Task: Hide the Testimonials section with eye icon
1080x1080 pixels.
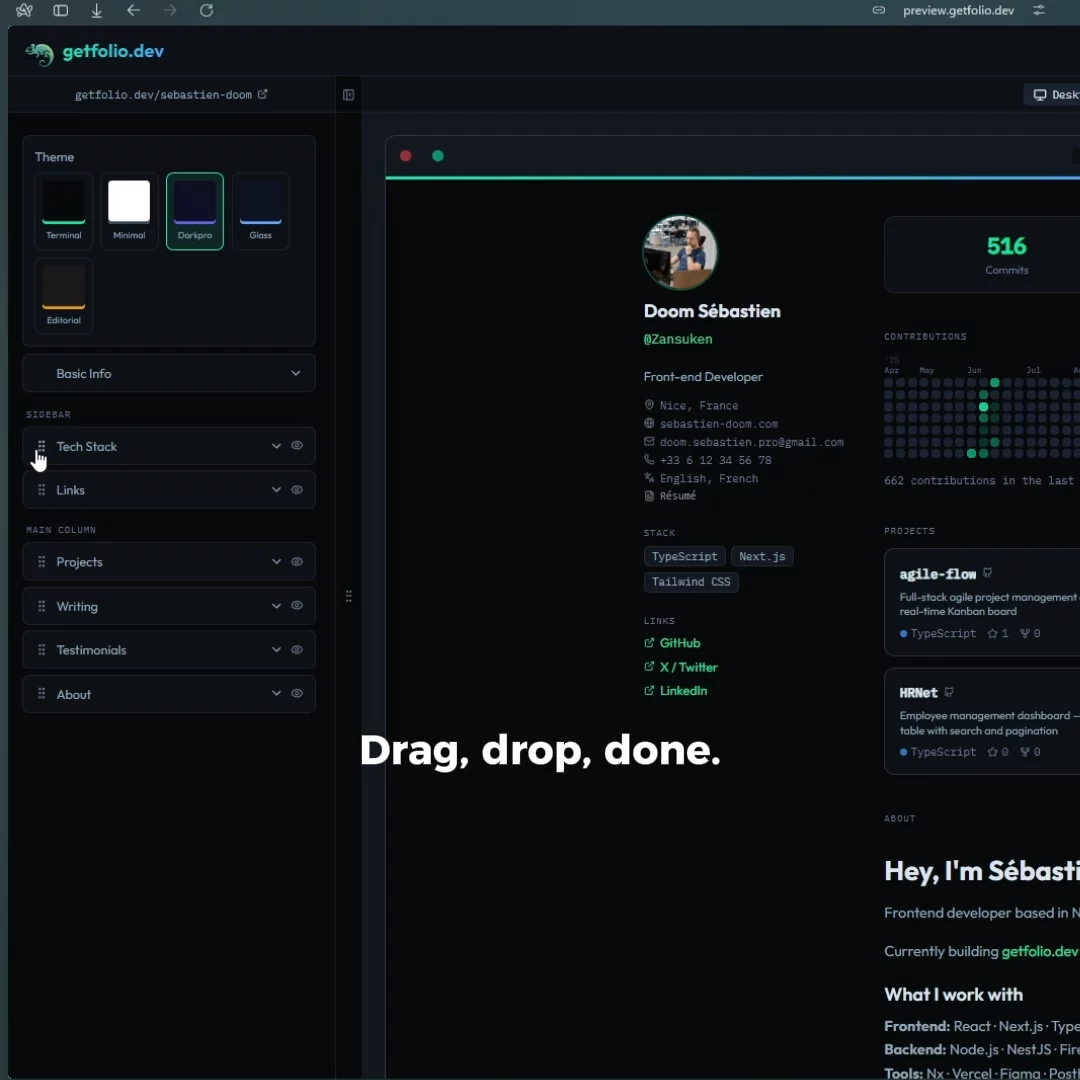Action: pyautogui.click(x=297, y=650)
